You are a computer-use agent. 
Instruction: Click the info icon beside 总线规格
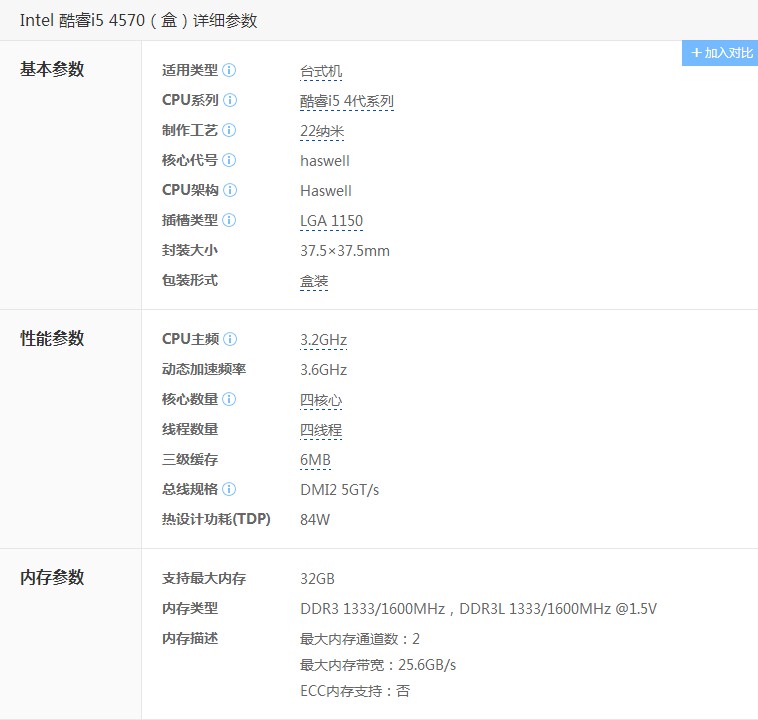pos(229,489)
